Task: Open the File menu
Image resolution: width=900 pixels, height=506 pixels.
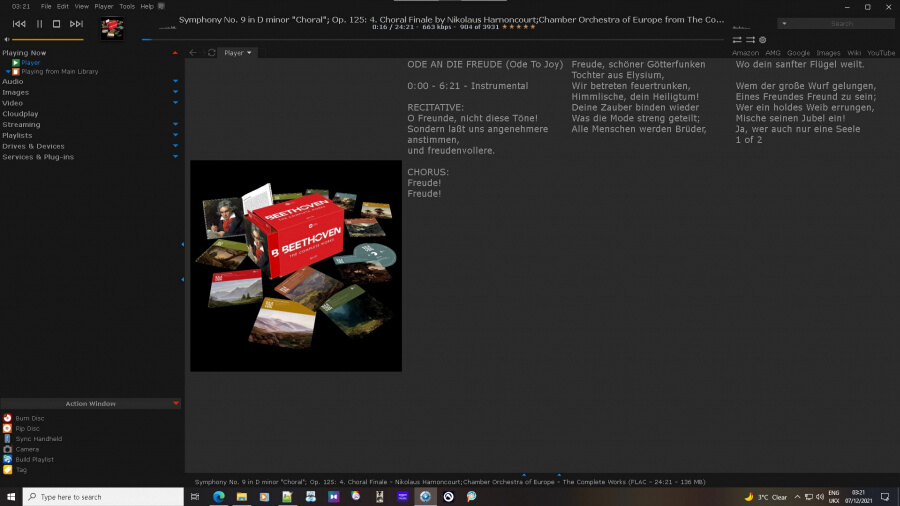Action: point(46,6)
